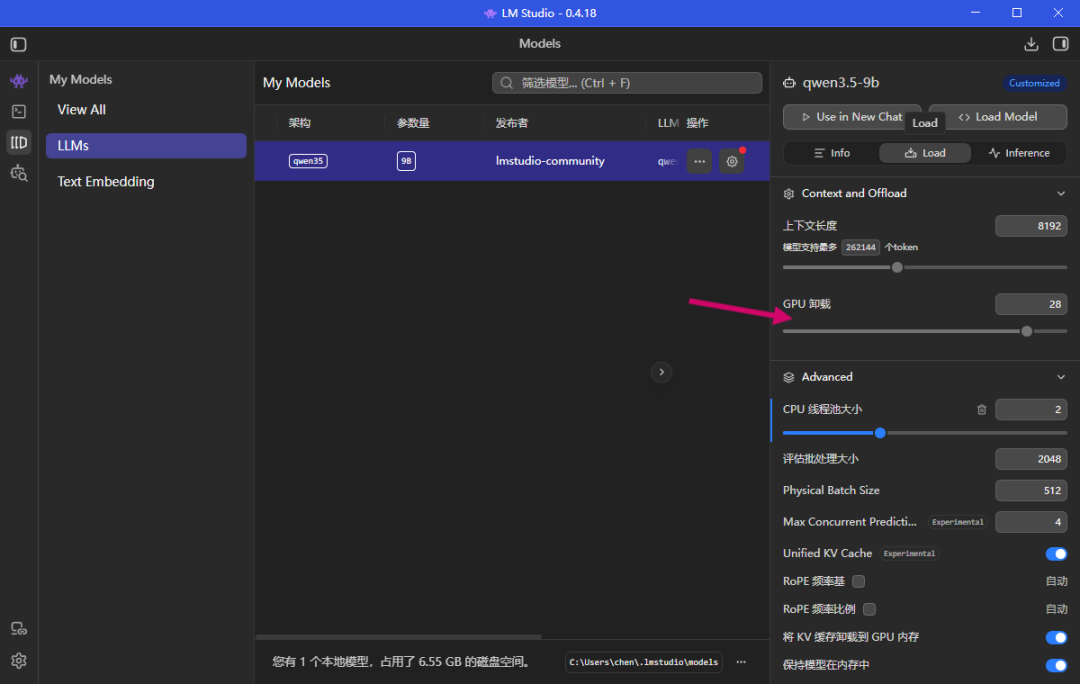This screenshot has width=1080, height=684.
Task: Toggle the Unified KV Cache switch
Action: click(x=1056, y=554)
